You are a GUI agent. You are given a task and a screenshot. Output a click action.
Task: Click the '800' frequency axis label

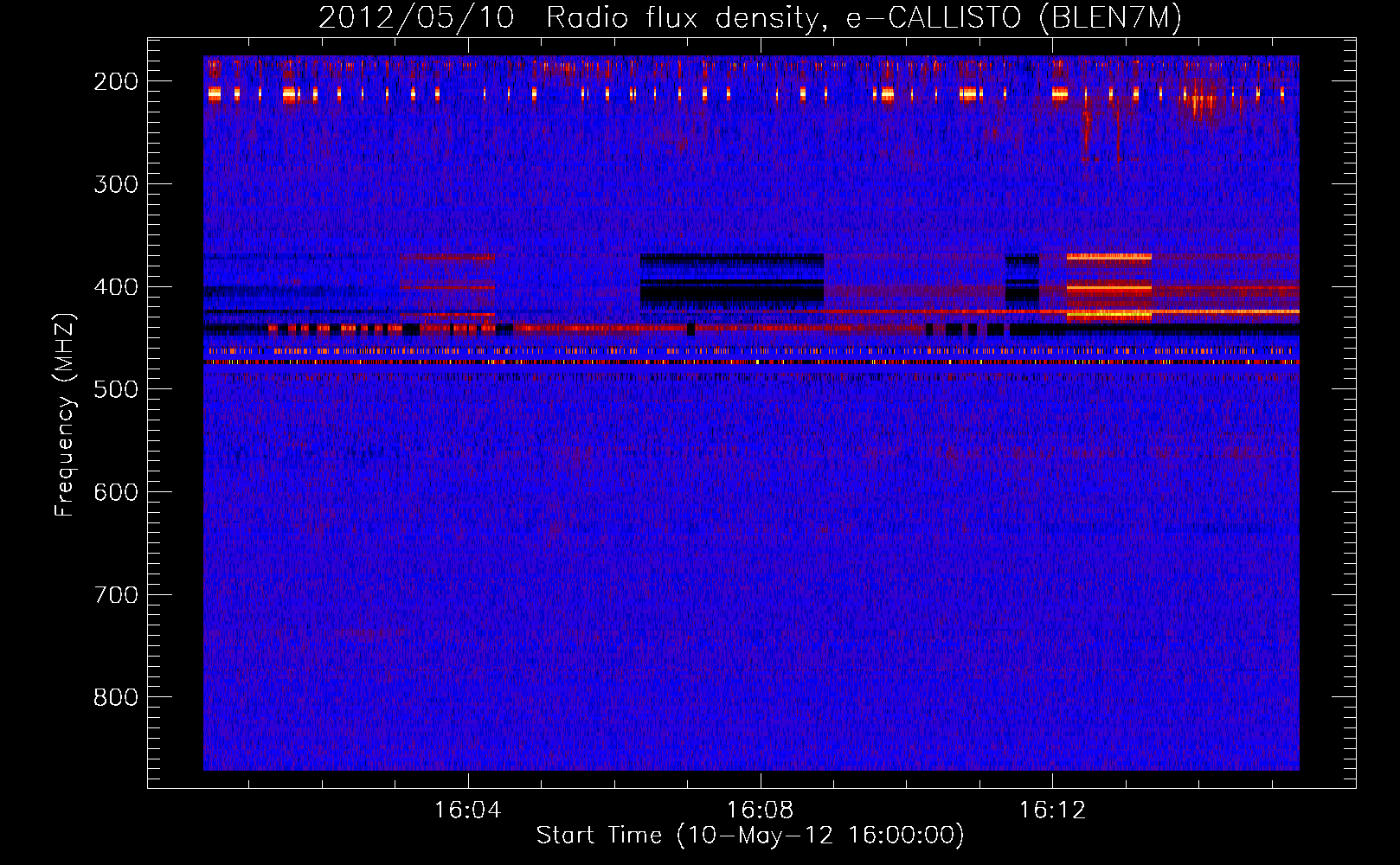click(x=116, y=698)
